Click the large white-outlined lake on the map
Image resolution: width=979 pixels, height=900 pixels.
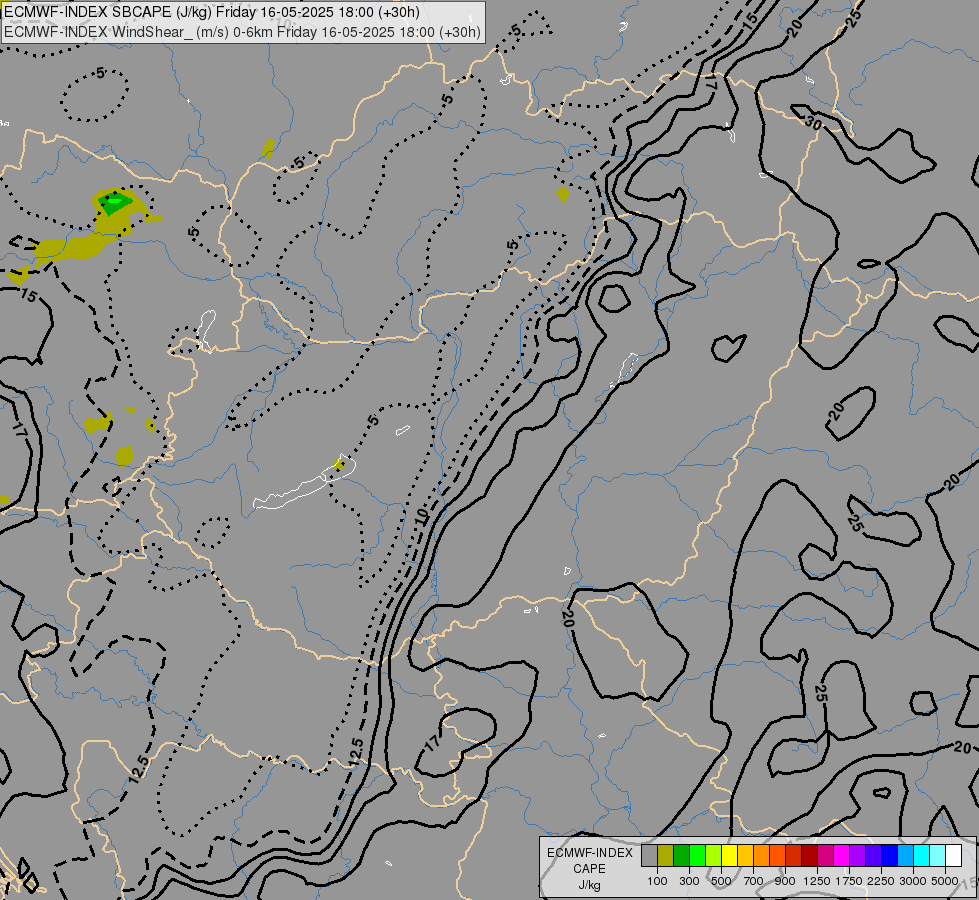pos(305,484)
